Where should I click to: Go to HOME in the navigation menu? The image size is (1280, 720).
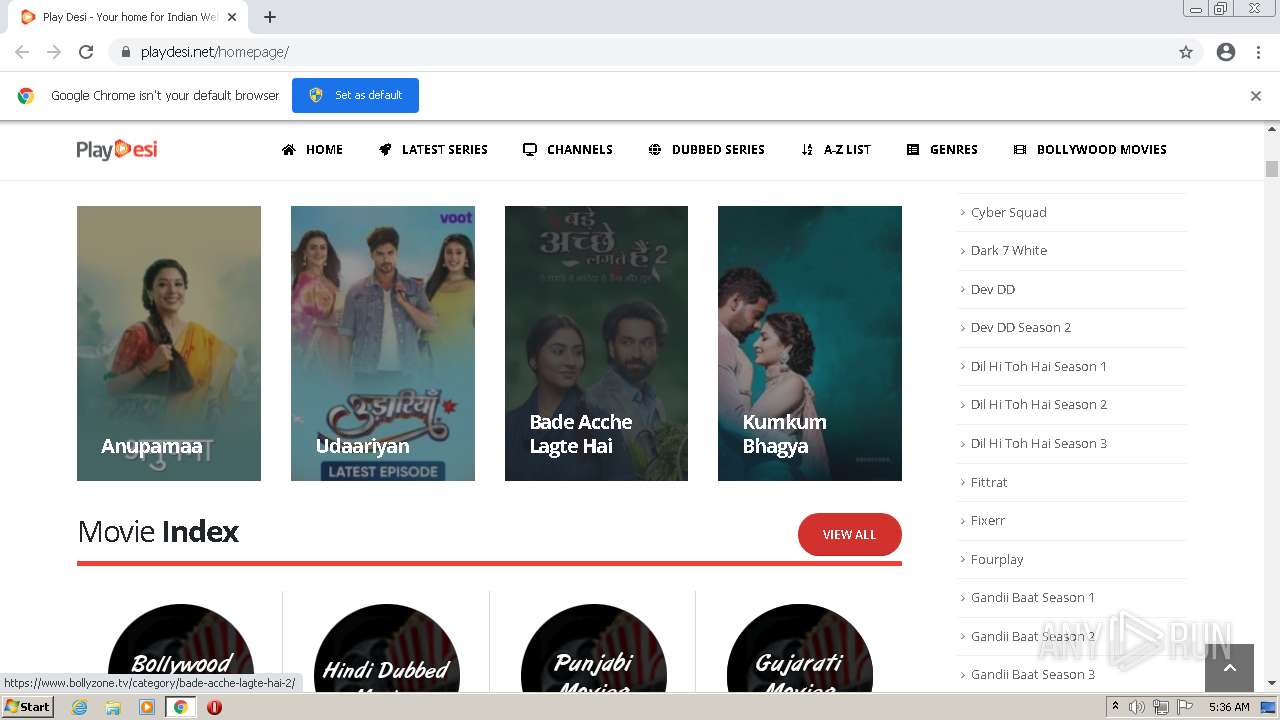(x=312, y=149)
